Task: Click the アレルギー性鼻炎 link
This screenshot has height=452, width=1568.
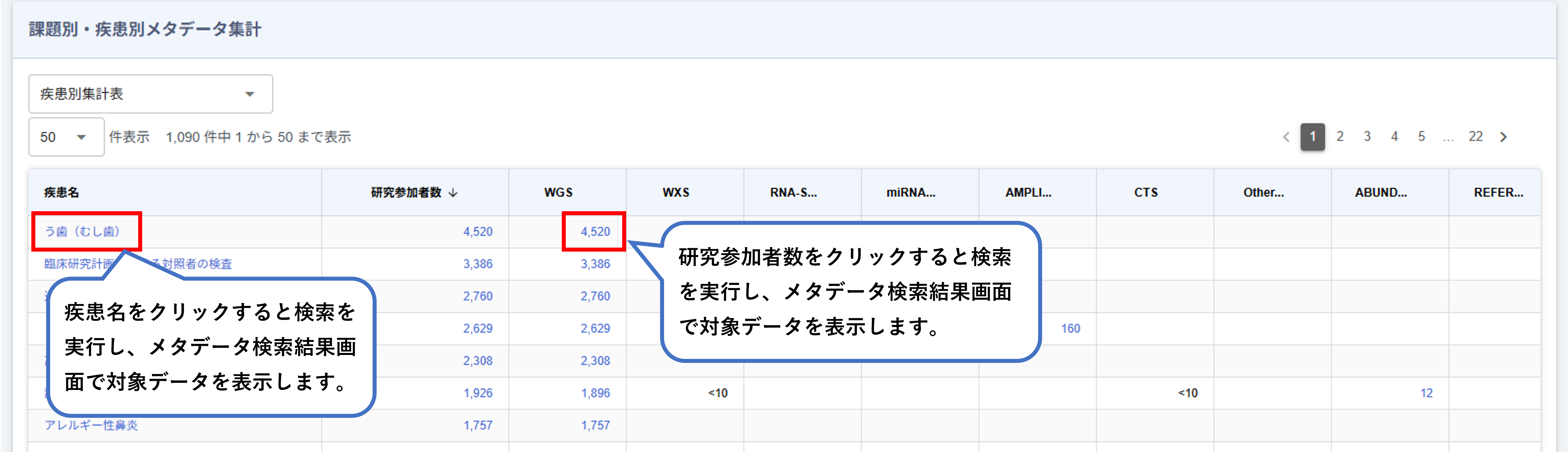Action: click(x=91, y=425)
